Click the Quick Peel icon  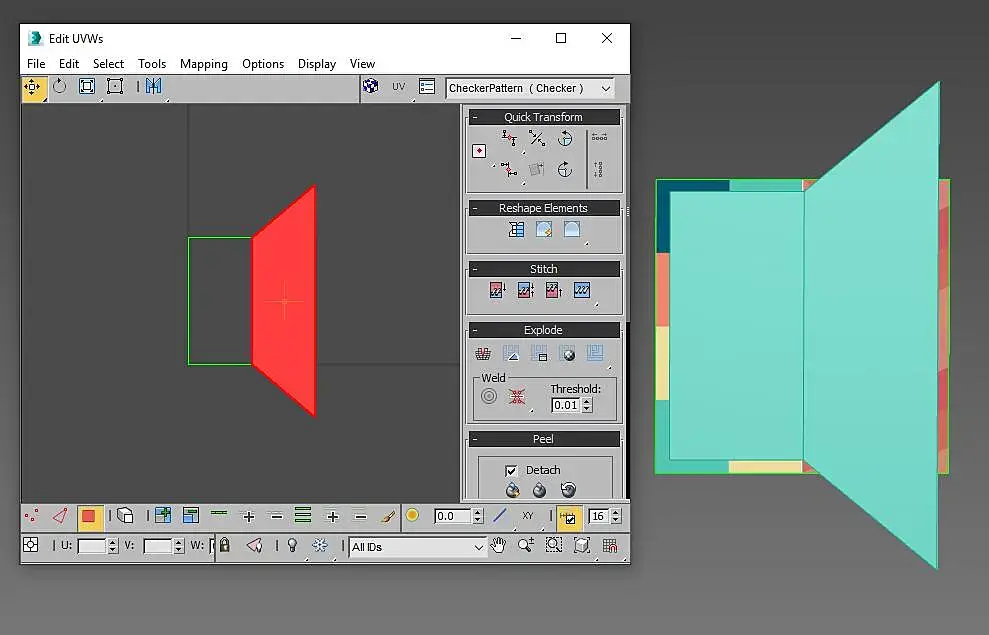click(x=513, y=490)
